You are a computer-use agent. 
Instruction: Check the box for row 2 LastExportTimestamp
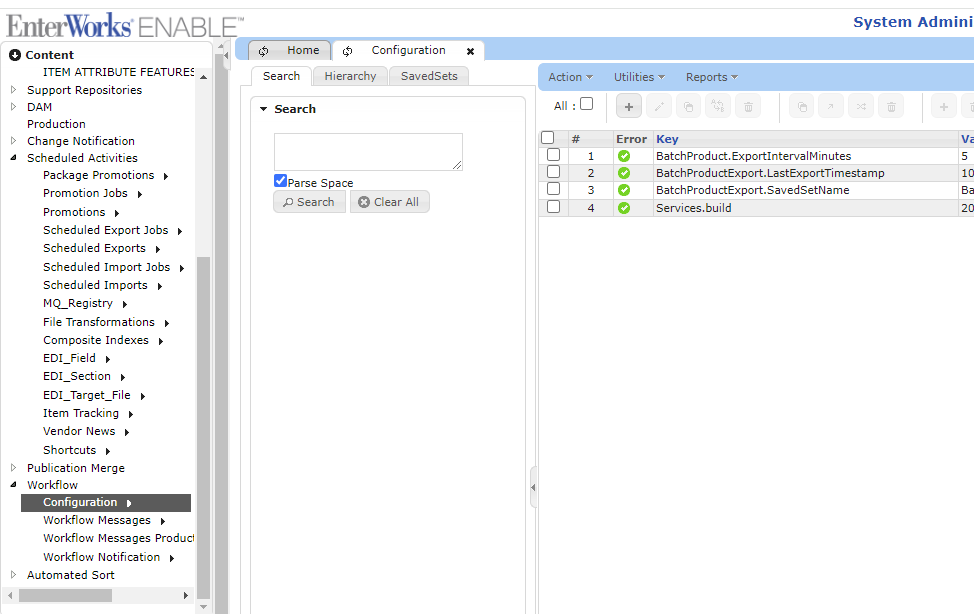tap(553, 172)
